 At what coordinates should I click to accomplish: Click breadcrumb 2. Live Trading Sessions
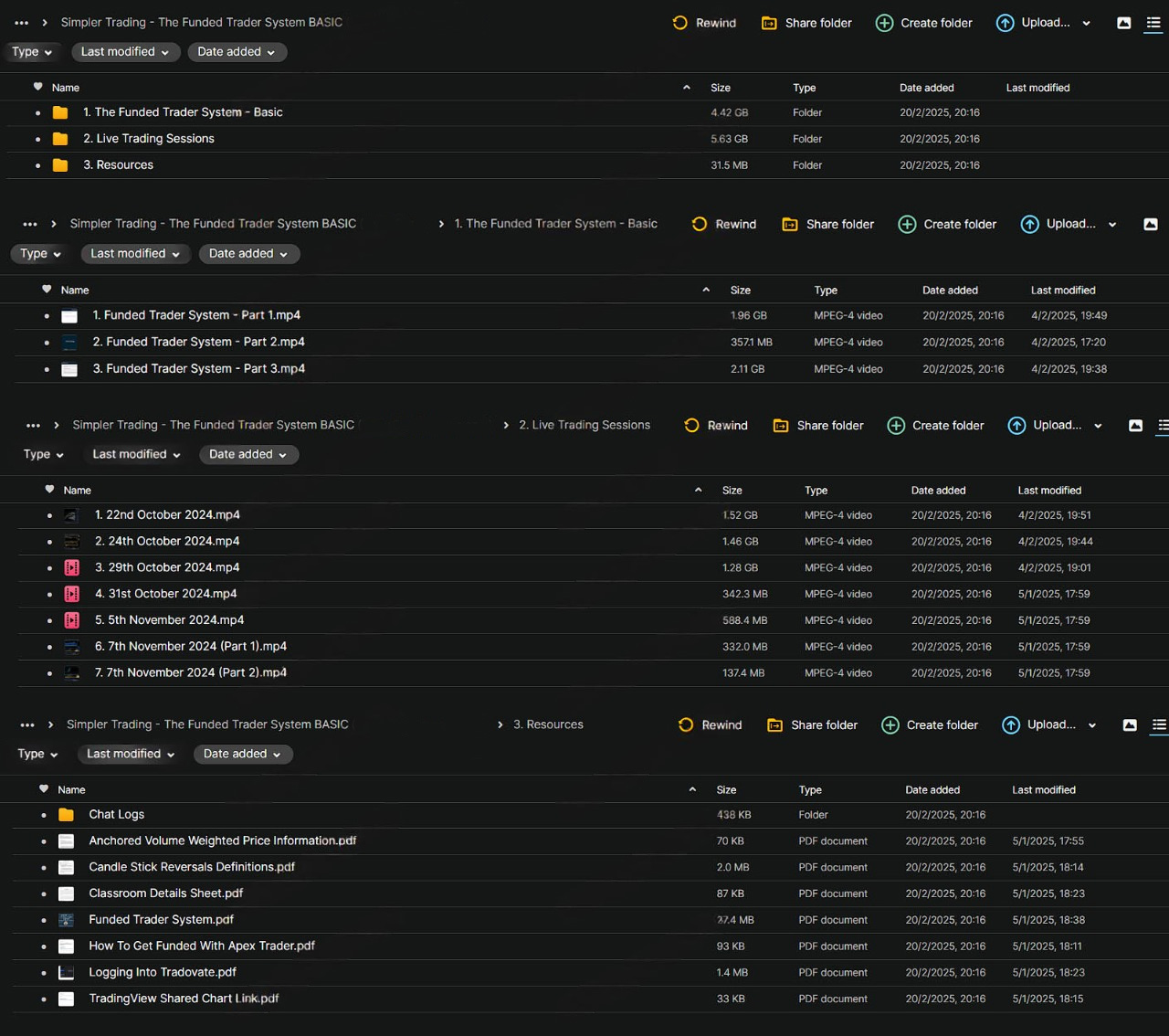coord(584,425)
